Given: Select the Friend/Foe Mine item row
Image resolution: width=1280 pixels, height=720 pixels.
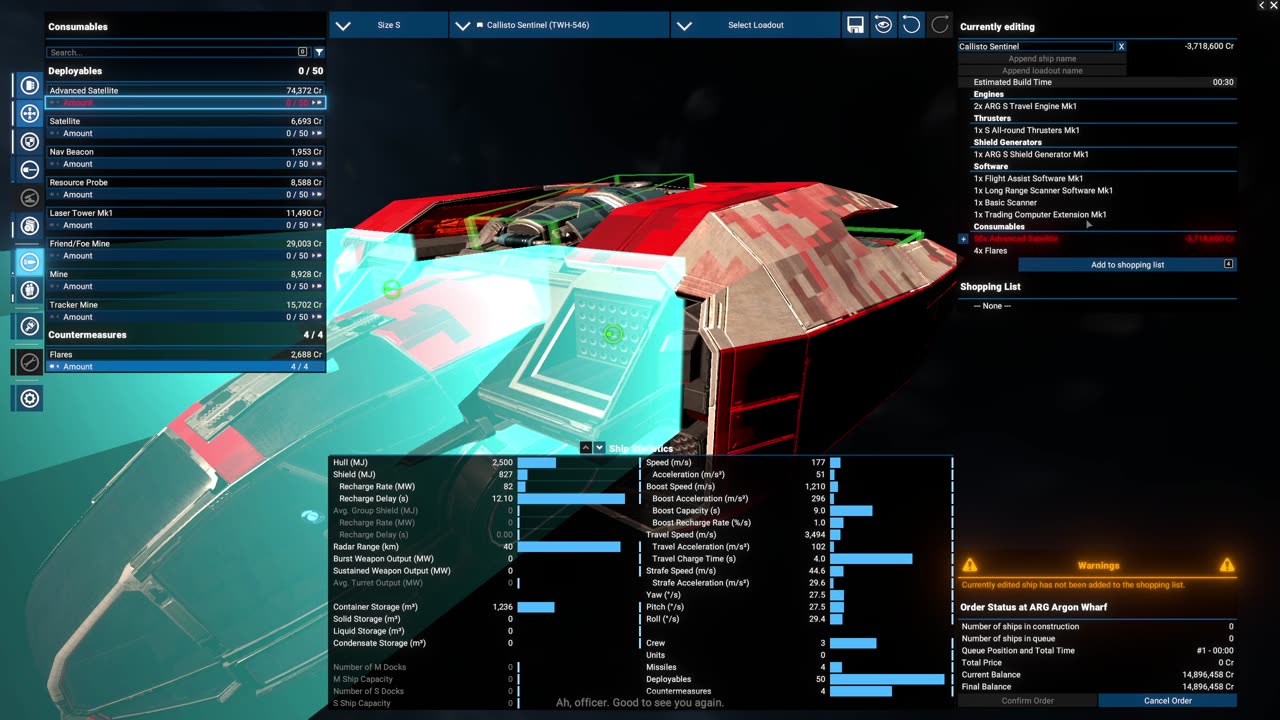Looking at the screenshot, I should click(x=185, y=244).
